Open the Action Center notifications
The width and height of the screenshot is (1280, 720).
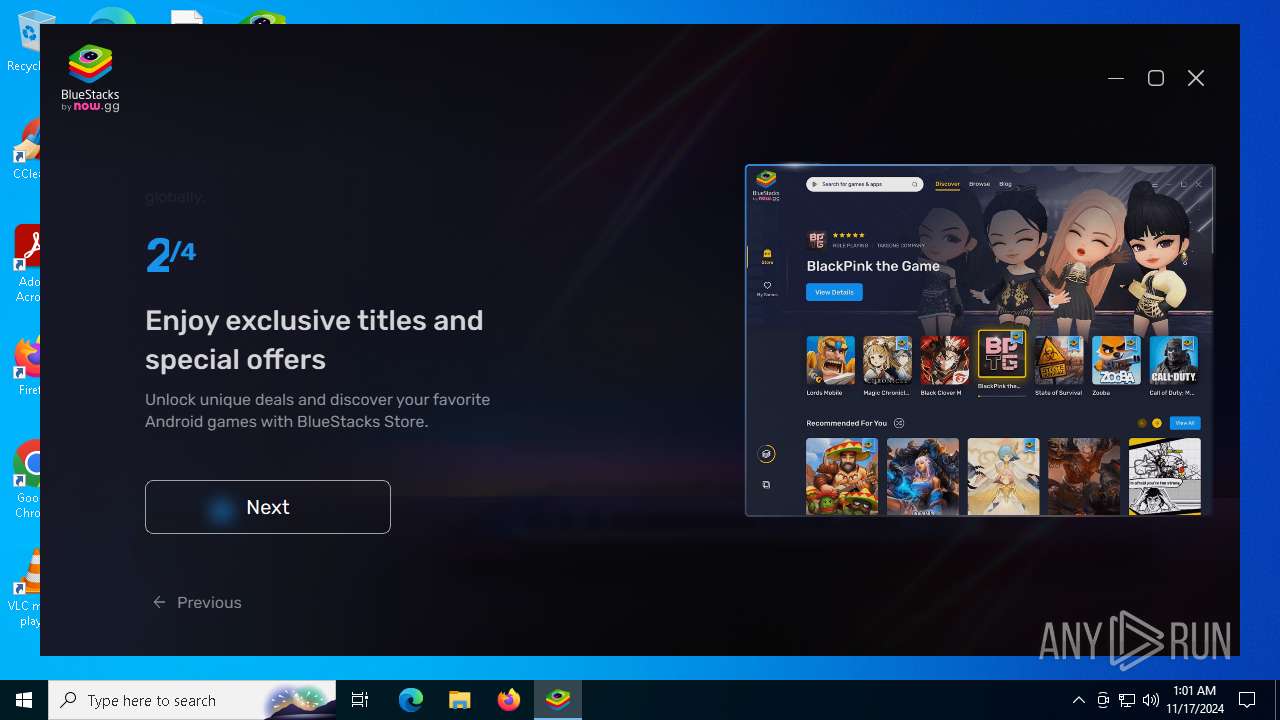pos(1247,700)
